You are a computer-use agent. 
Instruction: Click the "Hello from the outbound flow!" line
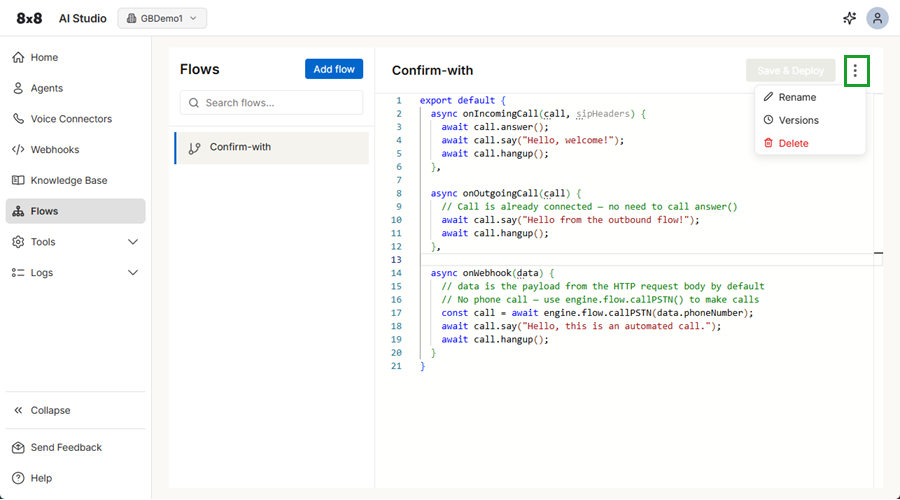(571, 220)
